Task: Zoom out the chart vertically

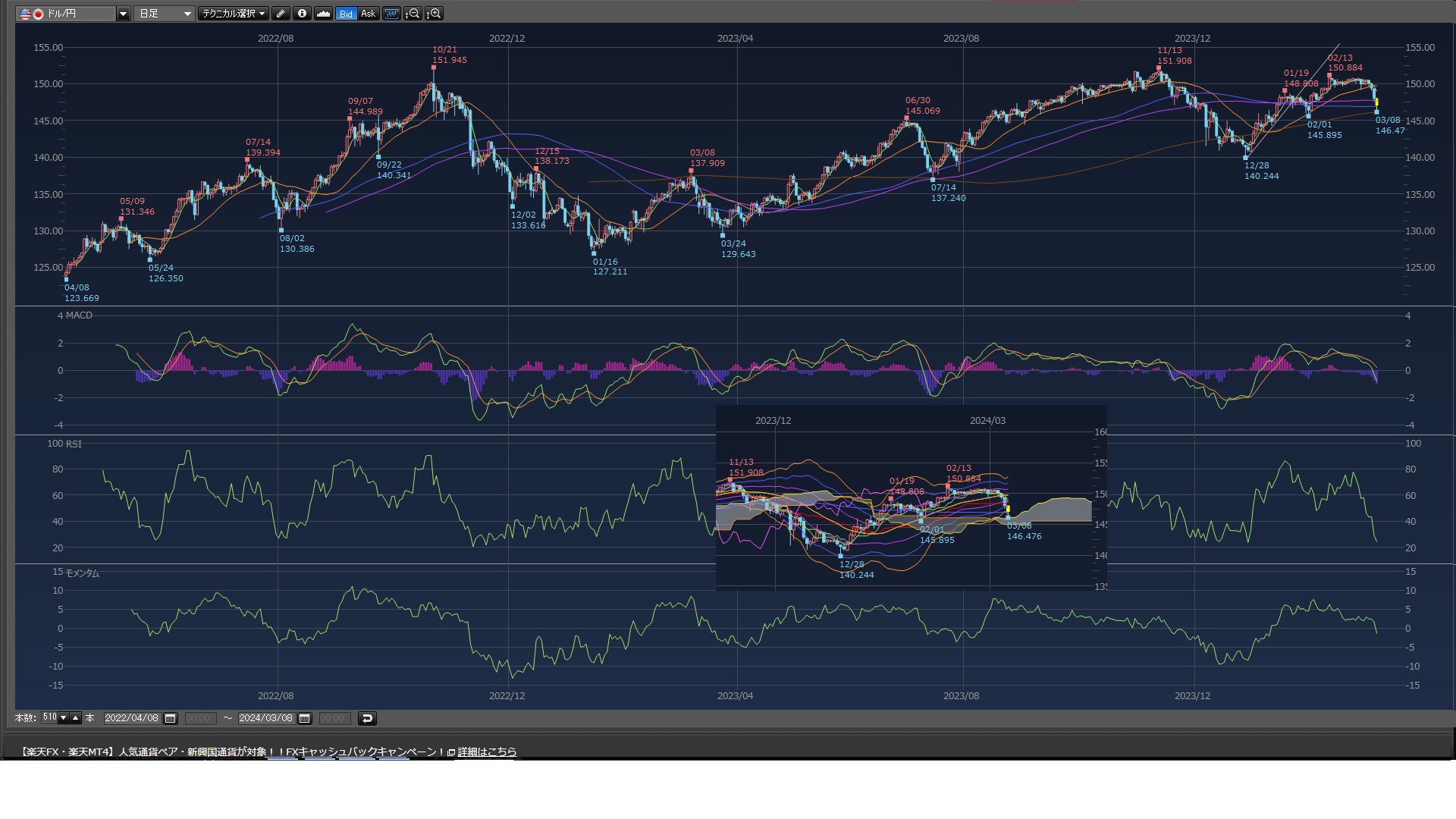Action: 413,14
